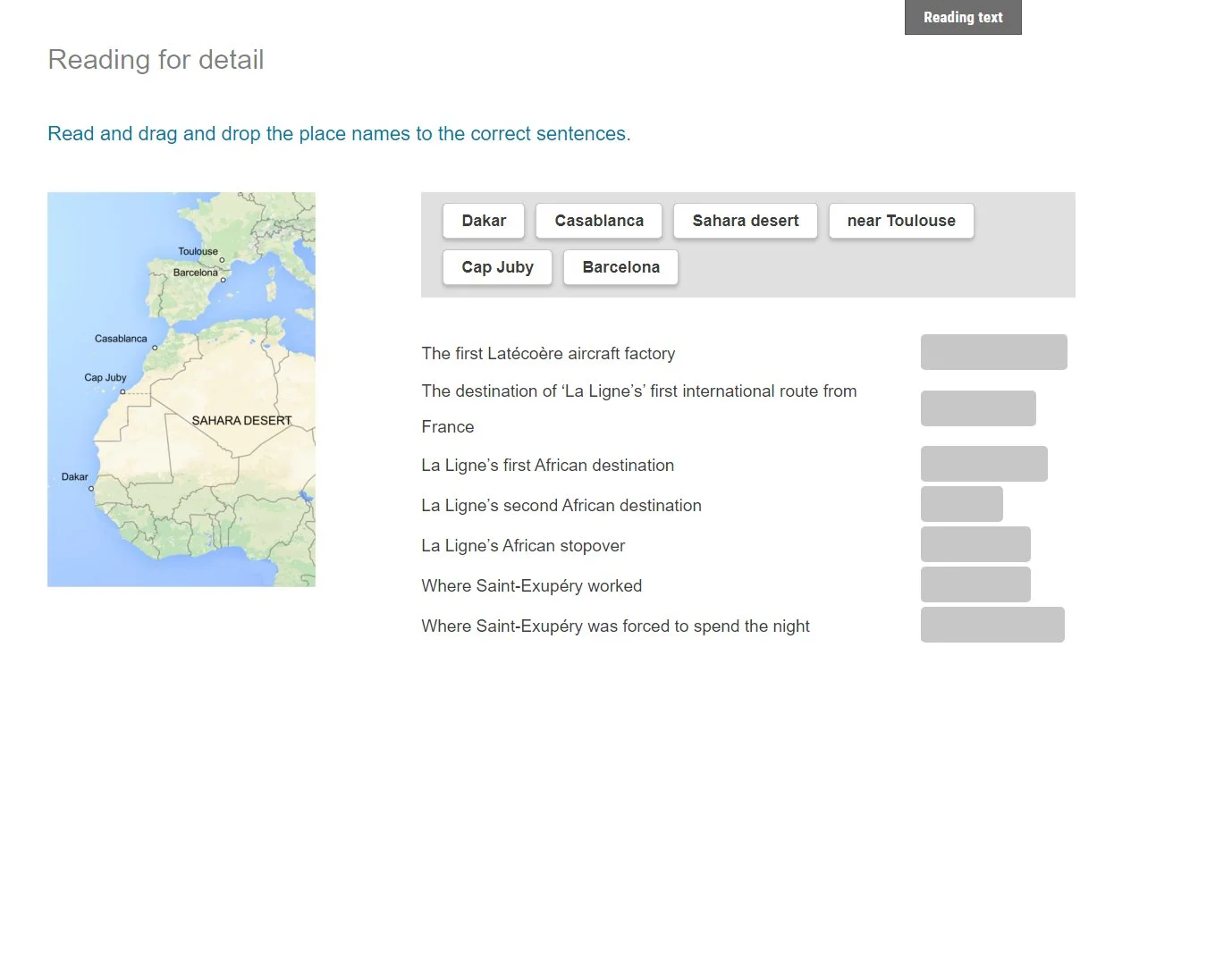Click answer box for "La Ligne's African stopover"
Screen dimensions: 1232x975
click(975, 544)
